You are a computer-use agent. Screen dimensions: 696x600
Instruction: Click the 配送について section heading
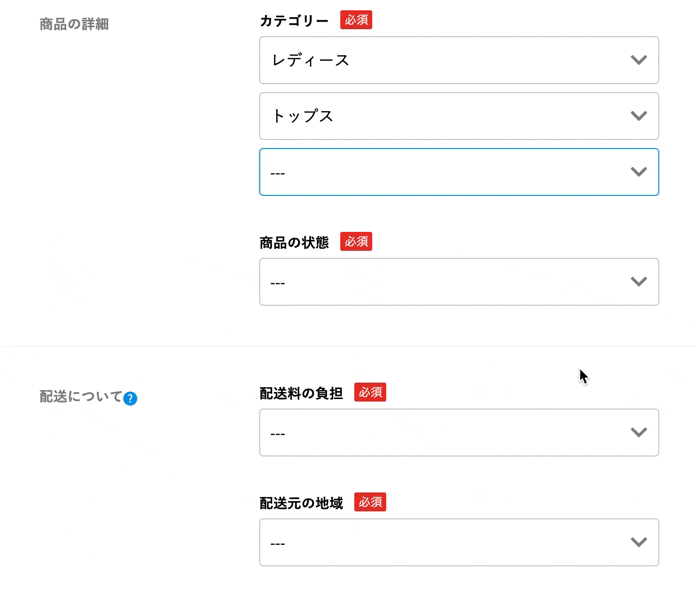pyautogui.click(x=81, y=396)
